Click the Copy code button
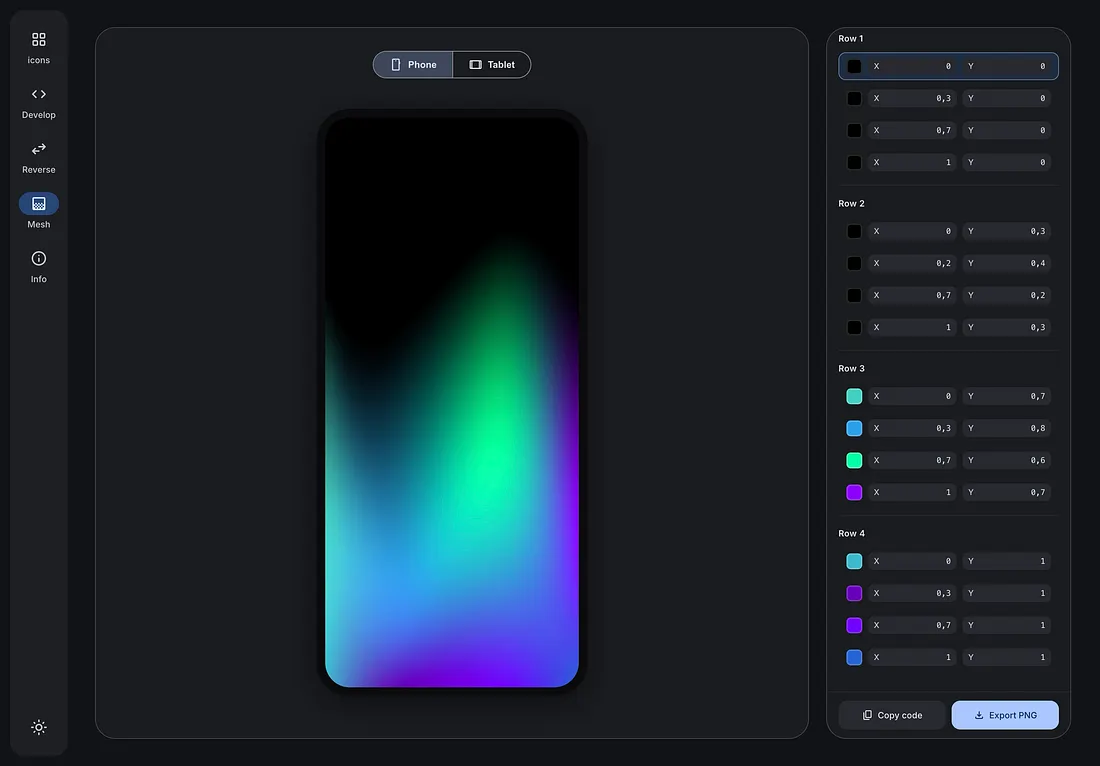This screenshot has width=1100, height=766. (892, 715)
